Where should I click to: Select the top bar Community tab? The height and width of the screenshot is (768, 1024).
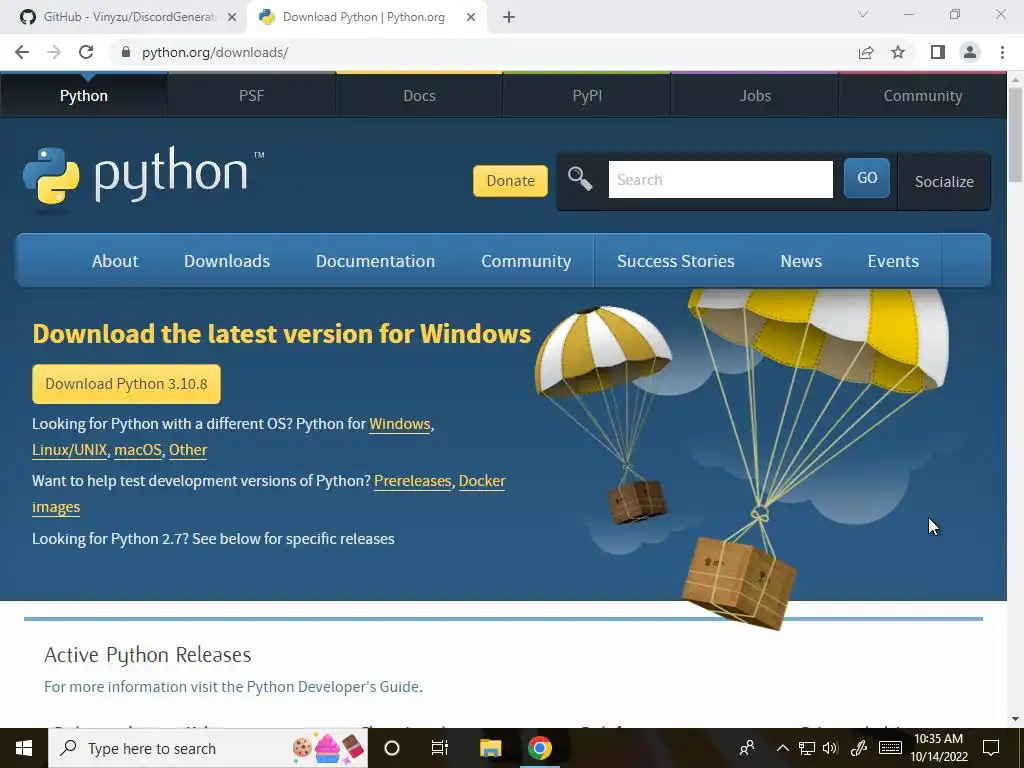coord(923,95)
